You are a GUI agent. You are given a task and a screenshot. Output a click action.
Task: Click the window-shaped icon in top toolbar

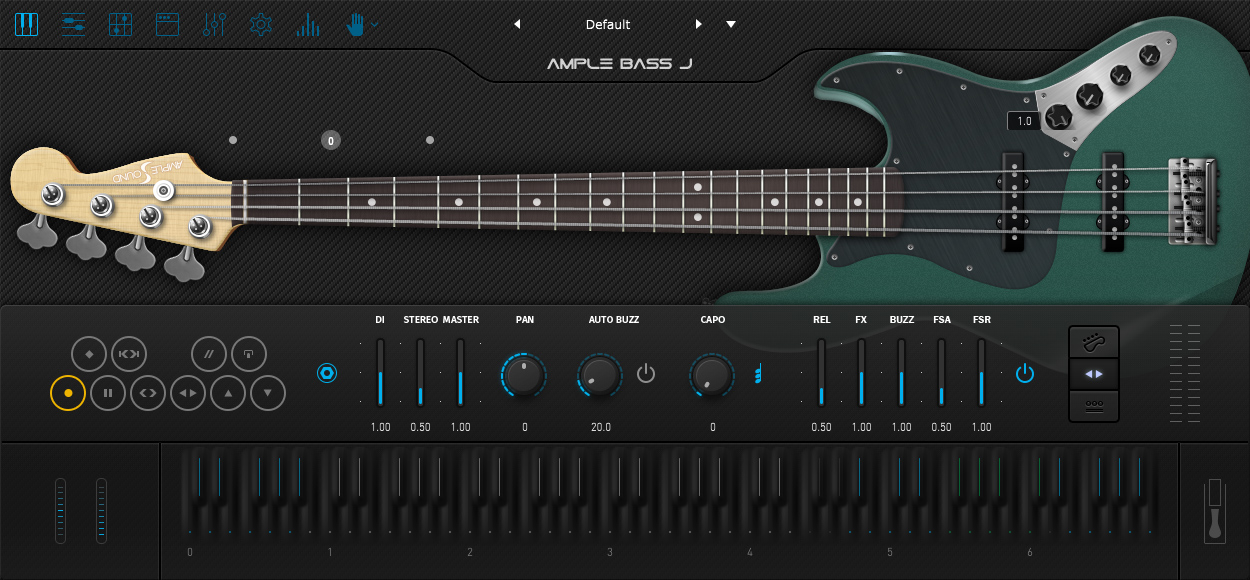pos(167,24)
